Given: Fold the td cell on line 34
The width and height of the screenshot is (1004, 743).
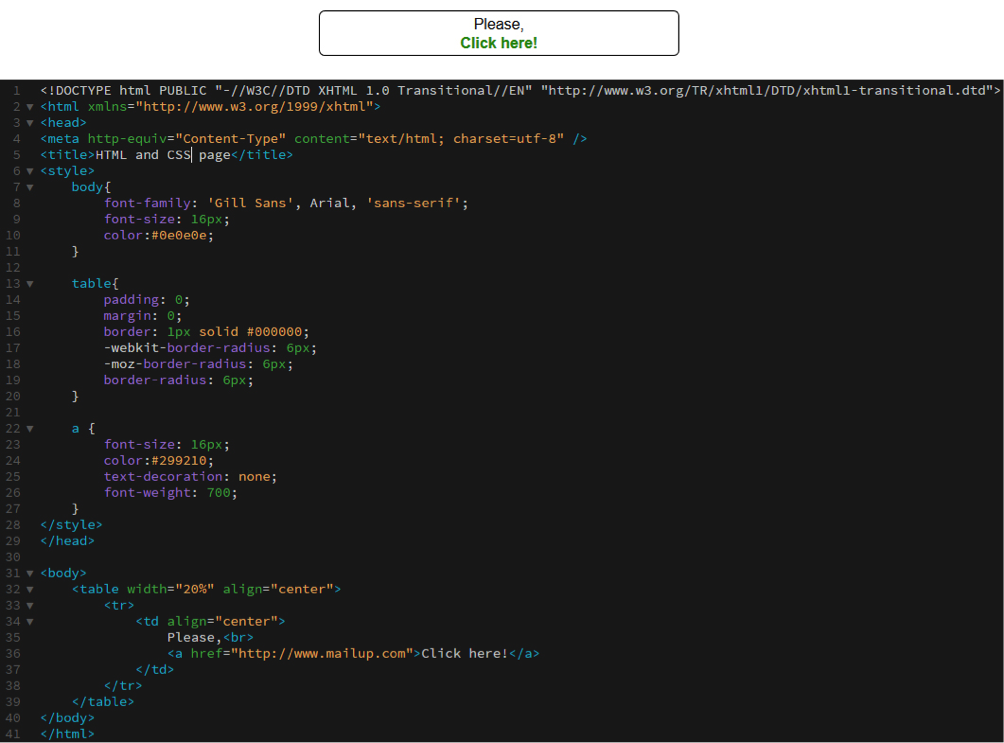Looking at the screenshot, I should point(30,621).
